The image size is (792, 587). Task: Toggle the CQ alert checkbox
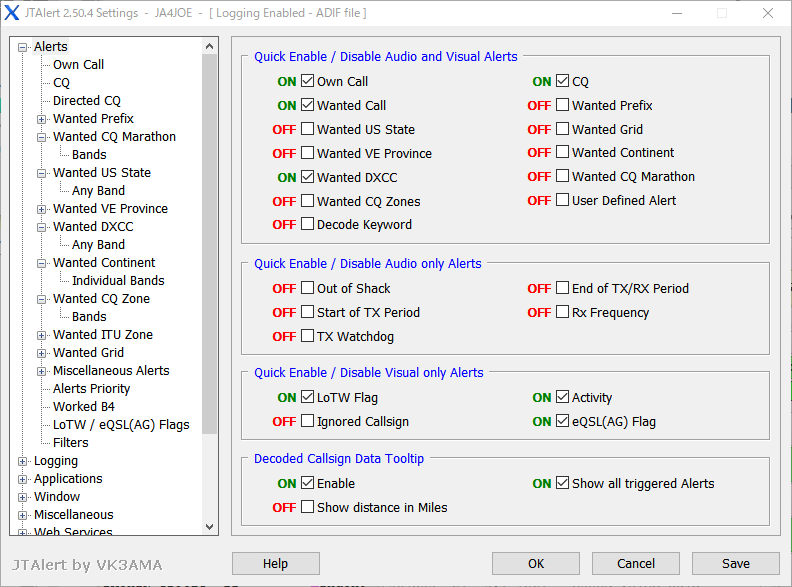coord(562,81)
